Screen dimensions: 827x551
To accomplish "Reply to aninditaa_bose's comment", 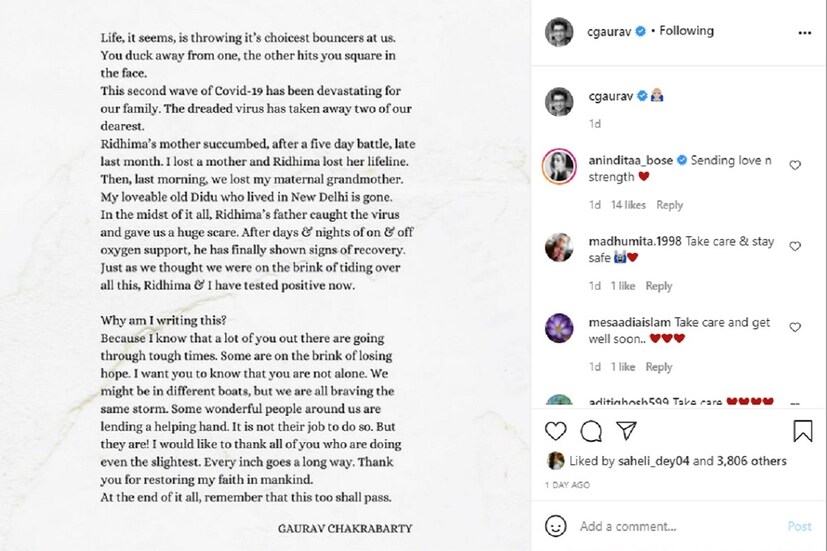I will 670,205.
